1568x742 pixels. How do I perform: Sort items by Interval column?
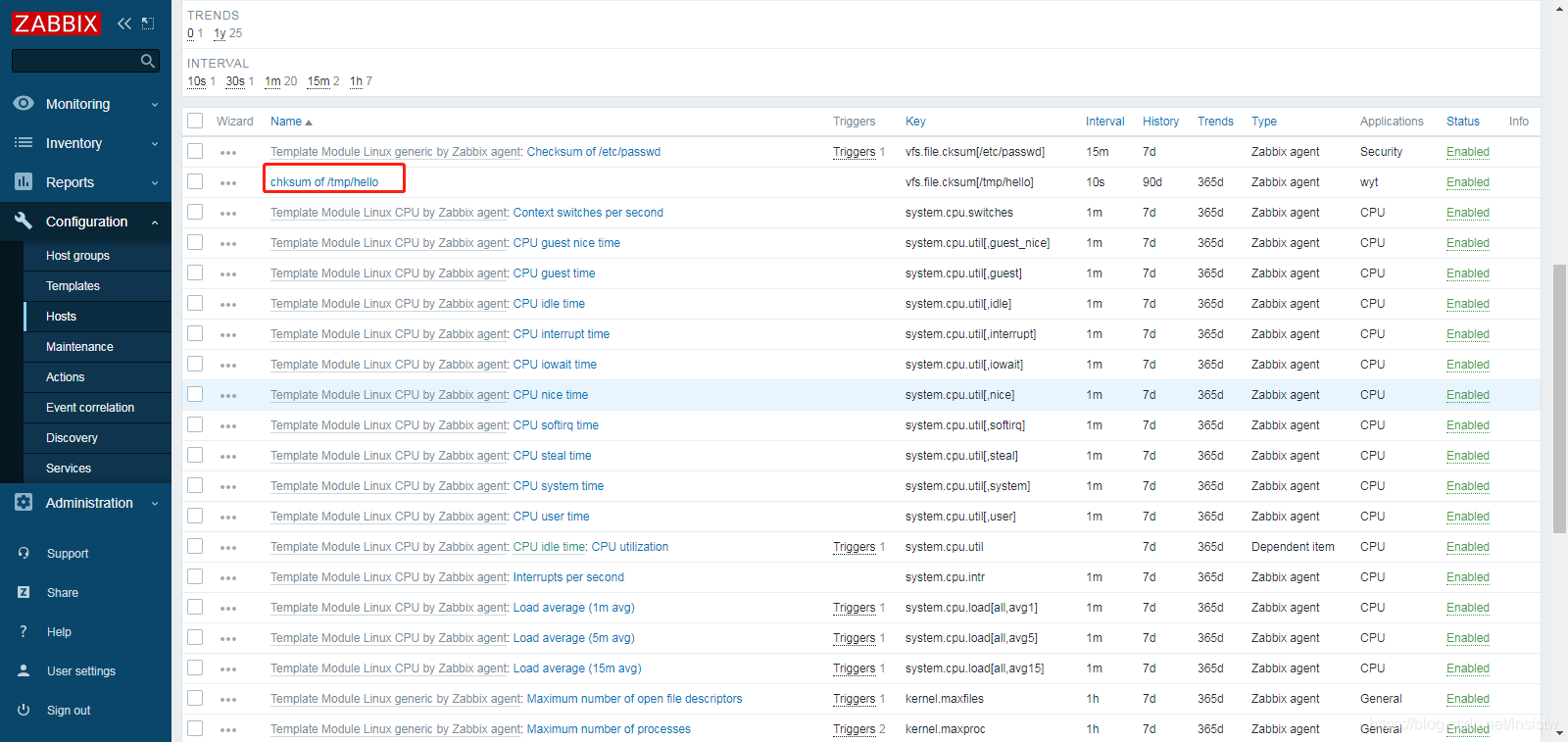point(1104,122)
